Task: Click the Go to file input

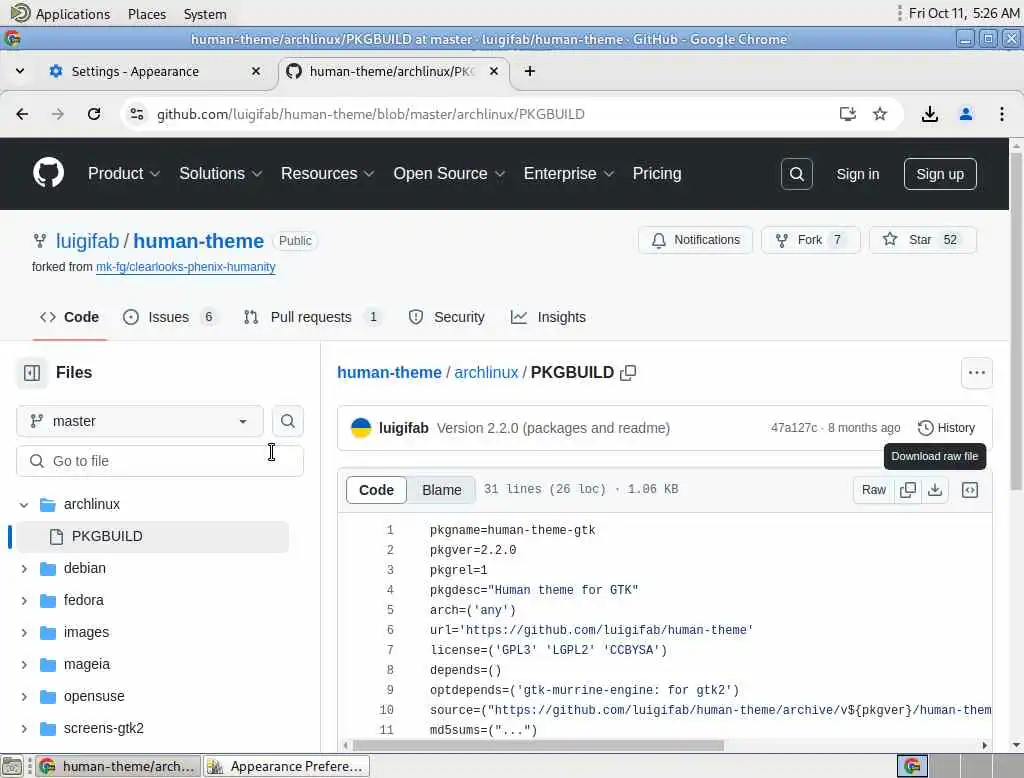Action: click(x=160, y=461)
